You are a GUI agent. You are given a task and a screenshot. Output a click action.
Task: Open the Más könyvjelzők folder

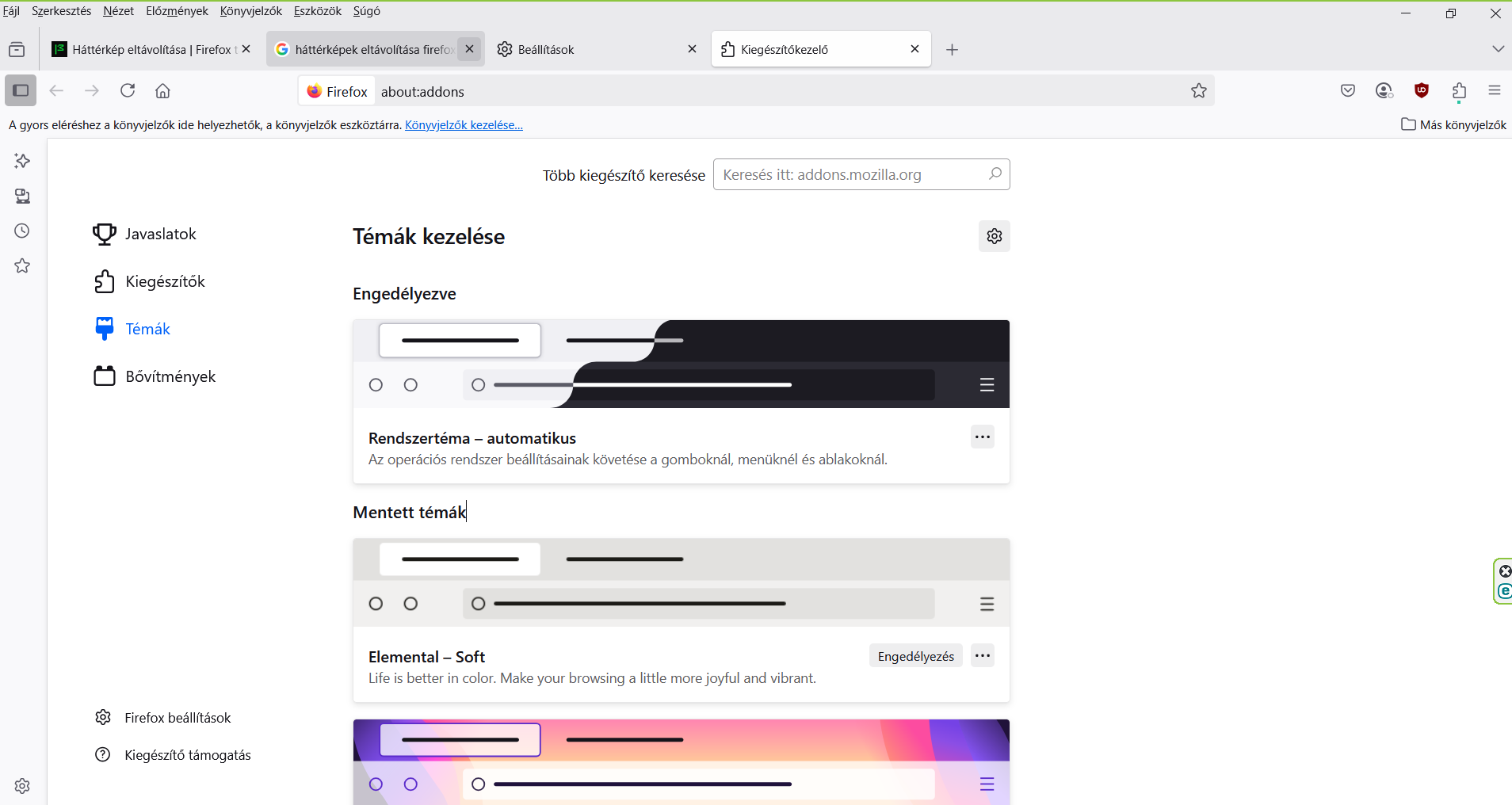coord(1453,124)
